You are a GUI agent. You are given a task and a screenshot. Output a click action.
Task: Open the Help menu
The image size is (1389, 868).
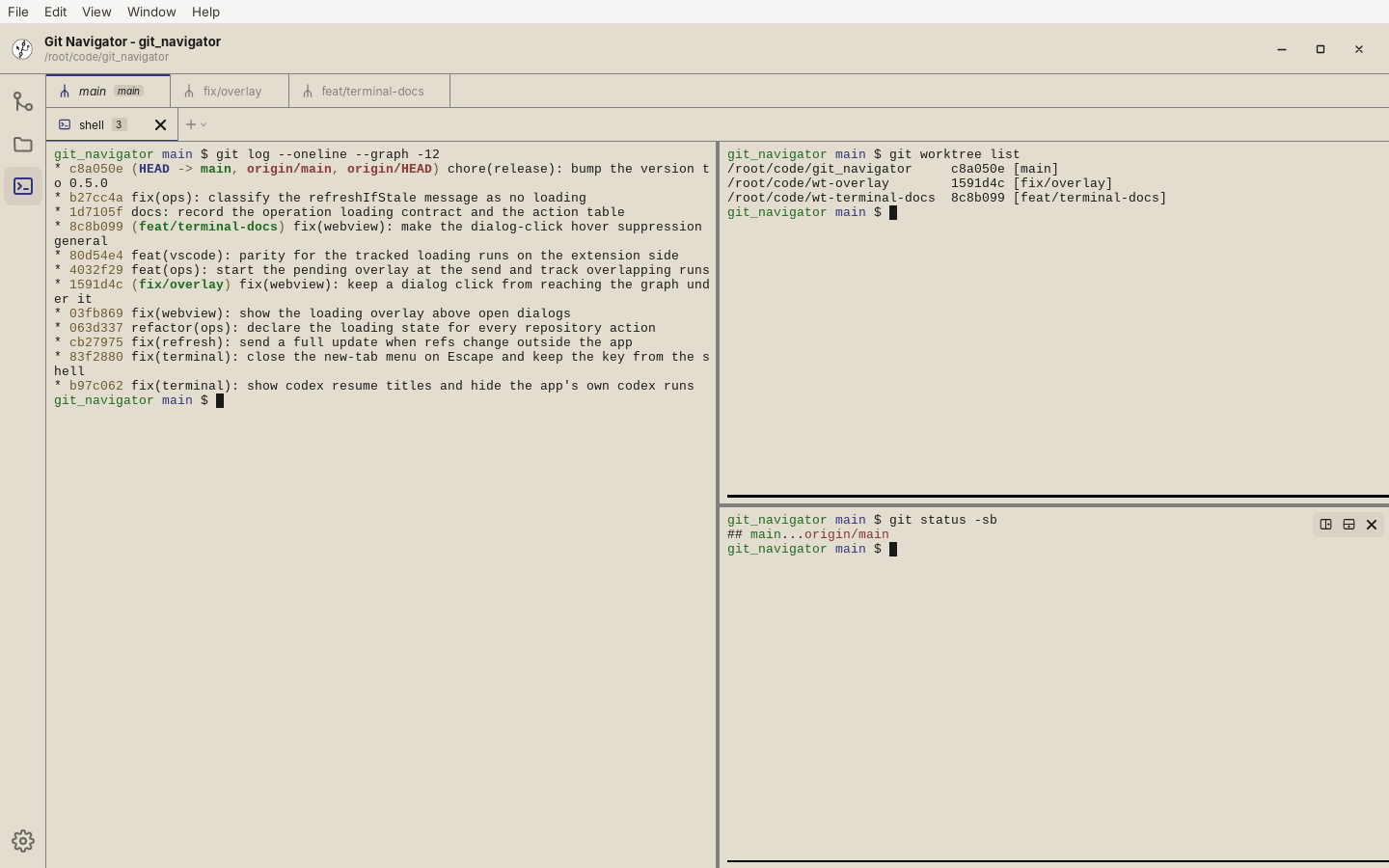point(205,12)
